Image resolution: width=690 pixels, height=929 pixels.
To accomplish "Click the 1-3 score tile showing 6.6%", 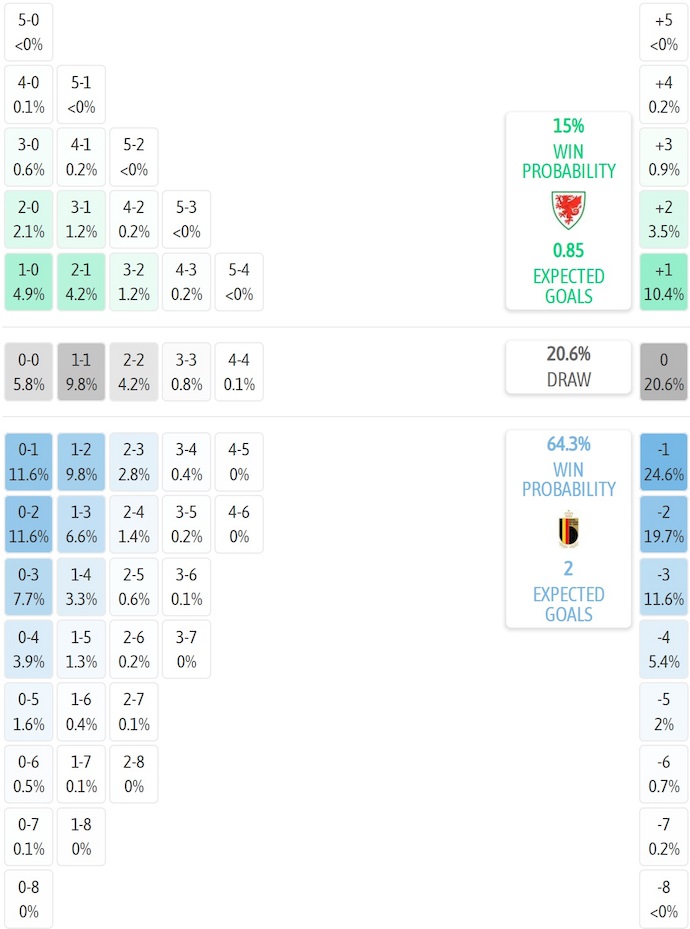I will (x=81, y=524).
